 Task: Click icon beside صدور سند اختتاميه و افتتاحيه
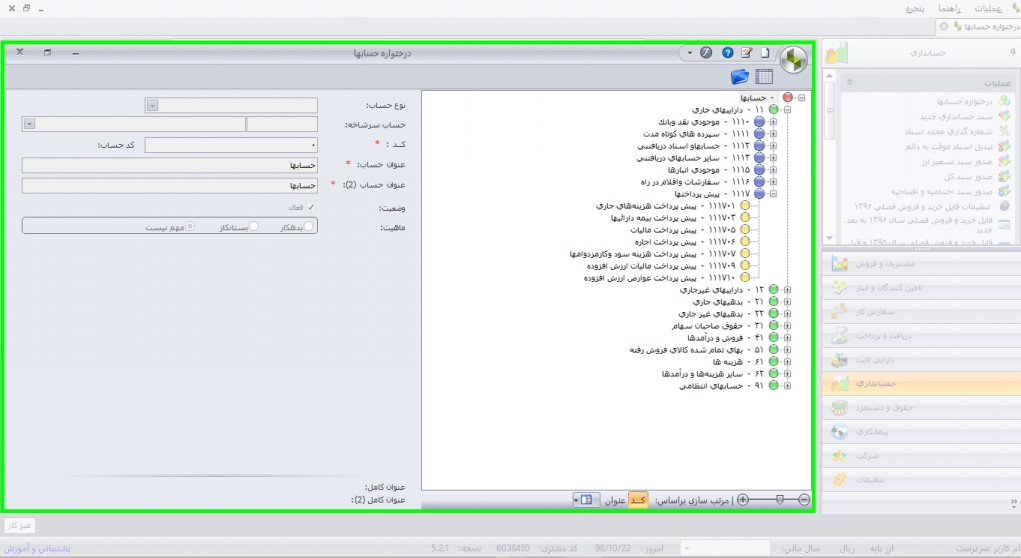pyautogui.click(x=1004, y=191)
